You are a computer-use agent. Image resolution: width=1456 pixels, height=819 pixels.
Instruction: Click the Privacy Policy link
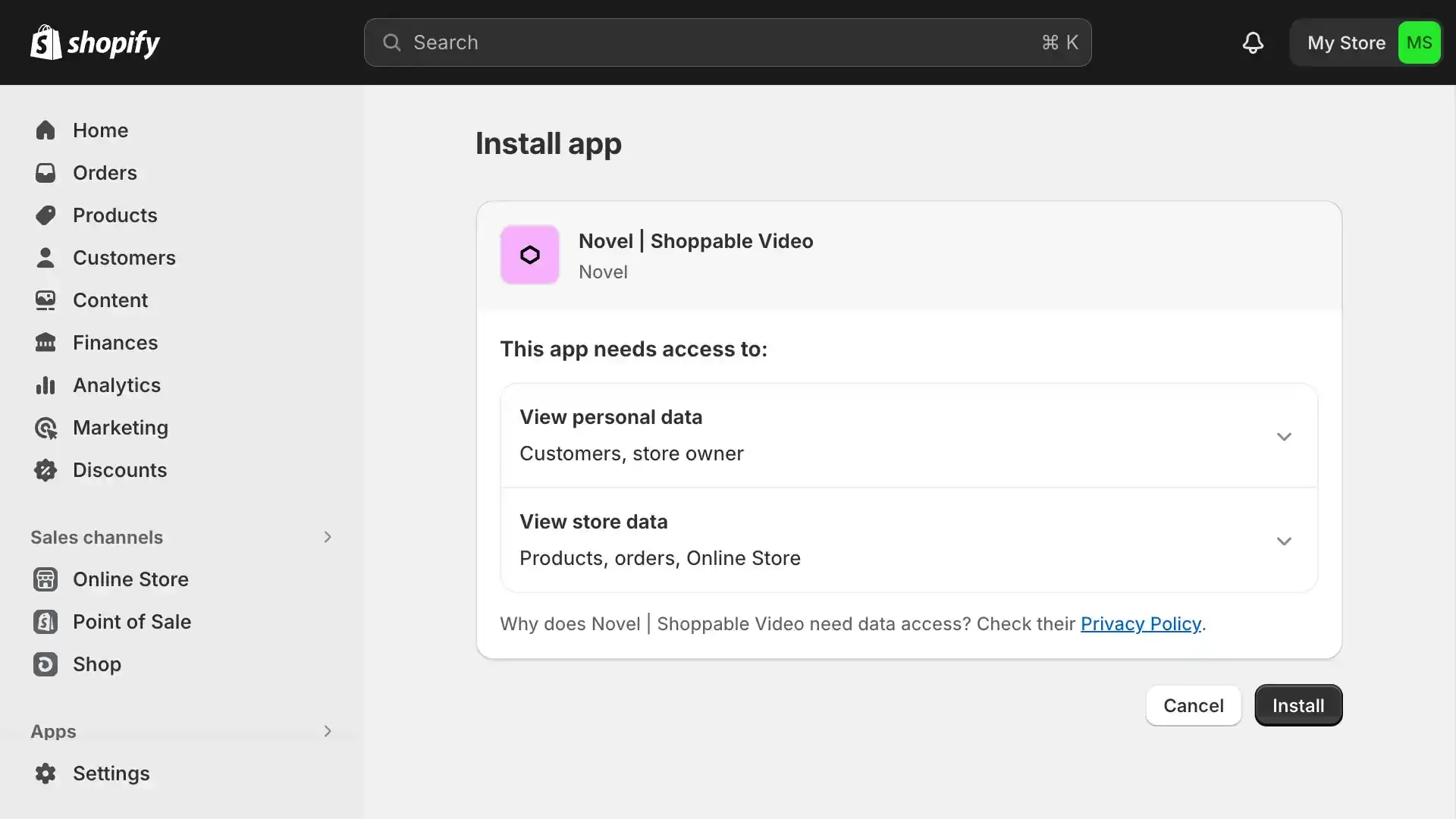coord(1141,623)
